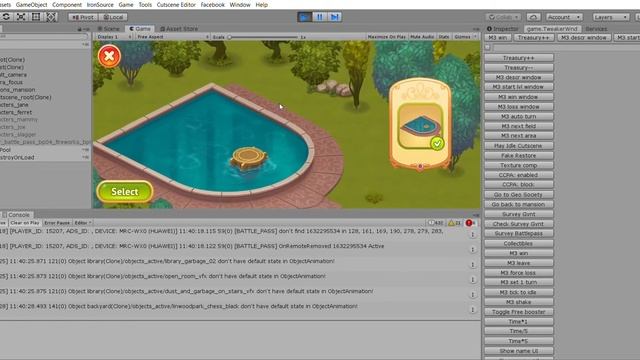Click info icon of dust_and_garbage log row
Image resolution: width=640 pixels, height=360 pixels.
tap(473, 295)
